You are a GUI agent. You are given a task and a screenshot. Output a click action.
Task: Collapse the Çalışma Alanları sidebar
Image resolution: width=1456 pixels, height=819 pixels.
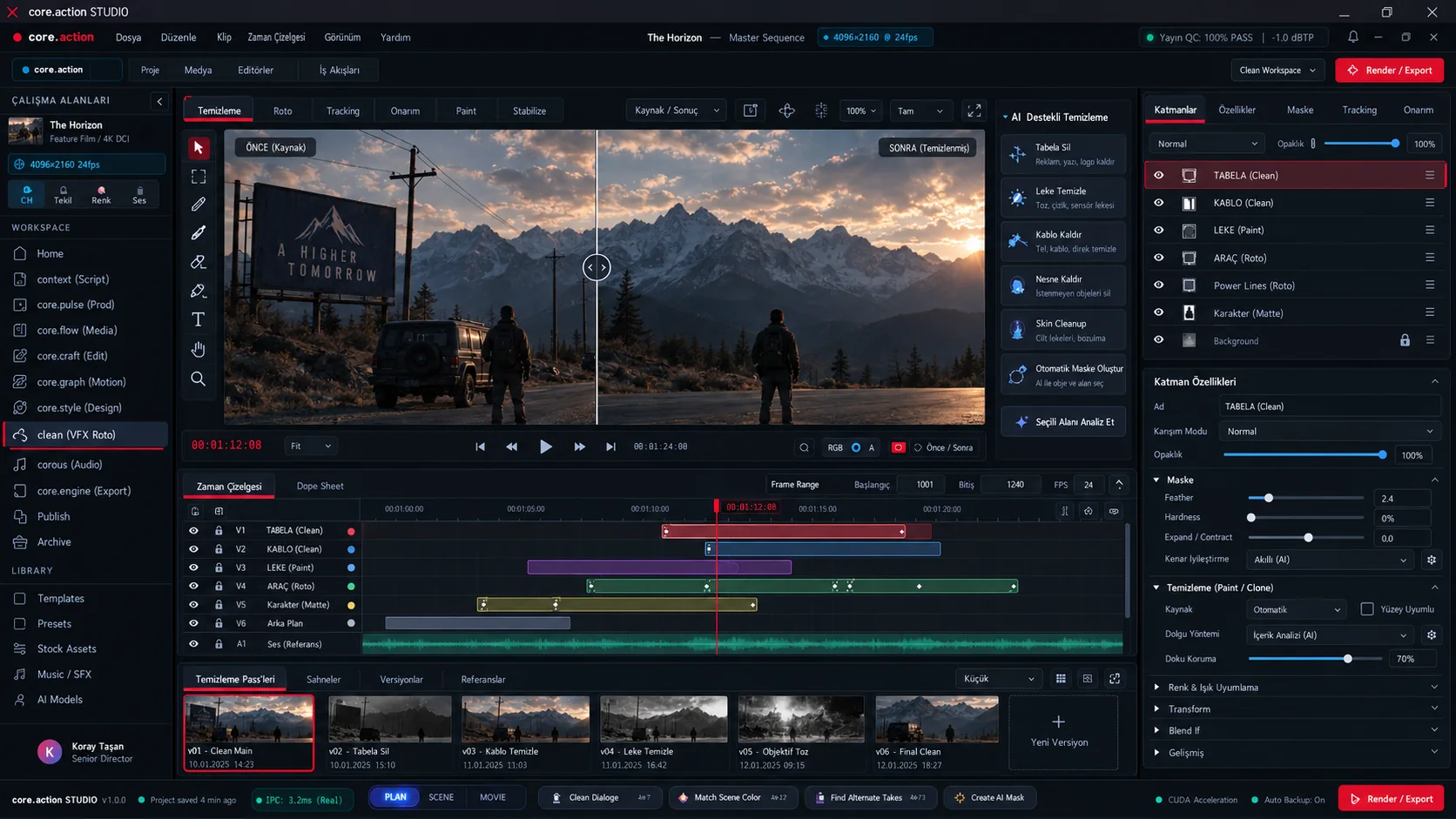[159, 101]
